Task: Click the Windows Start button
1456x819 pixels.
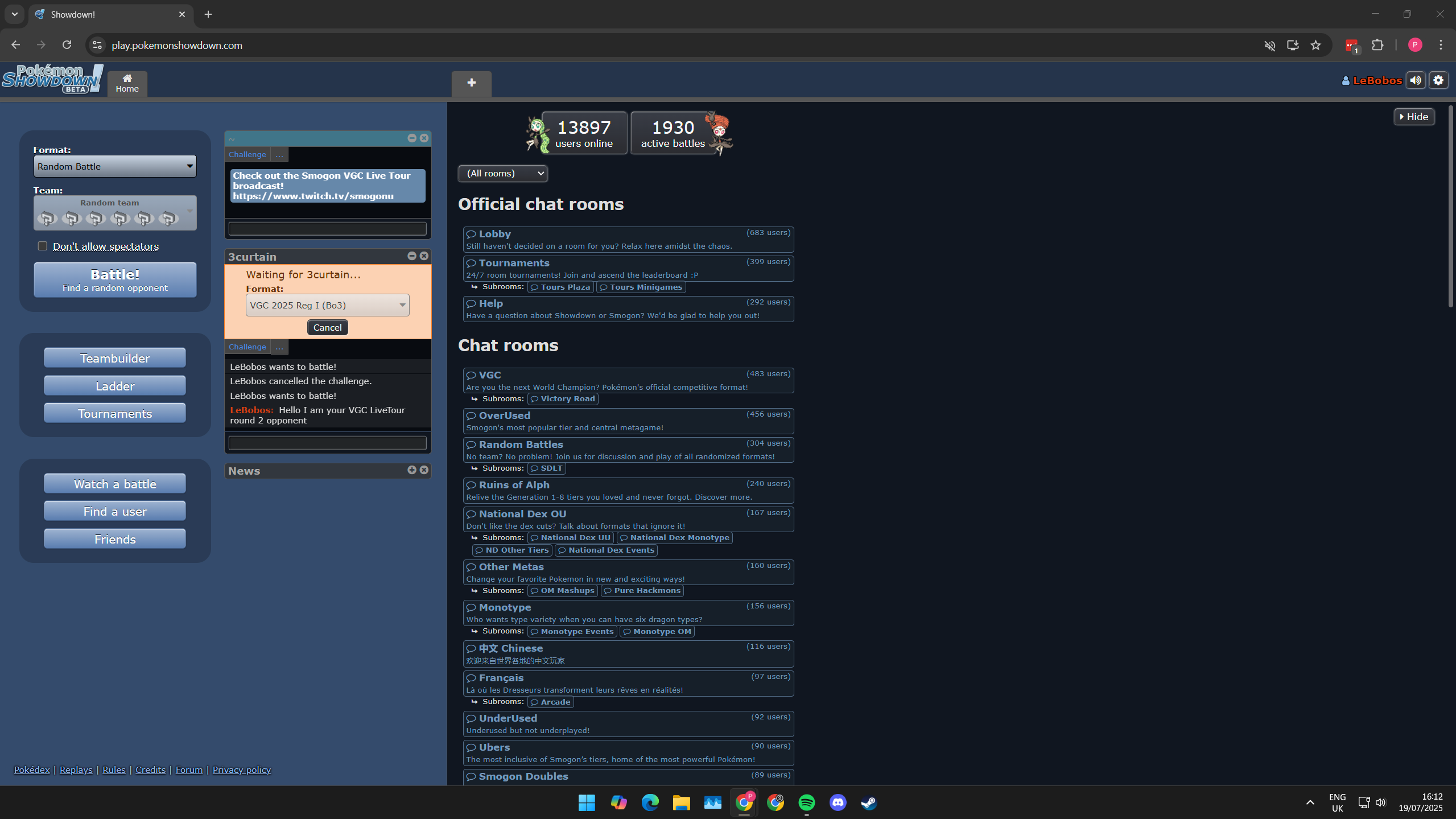Action: (x=587, y=802)
